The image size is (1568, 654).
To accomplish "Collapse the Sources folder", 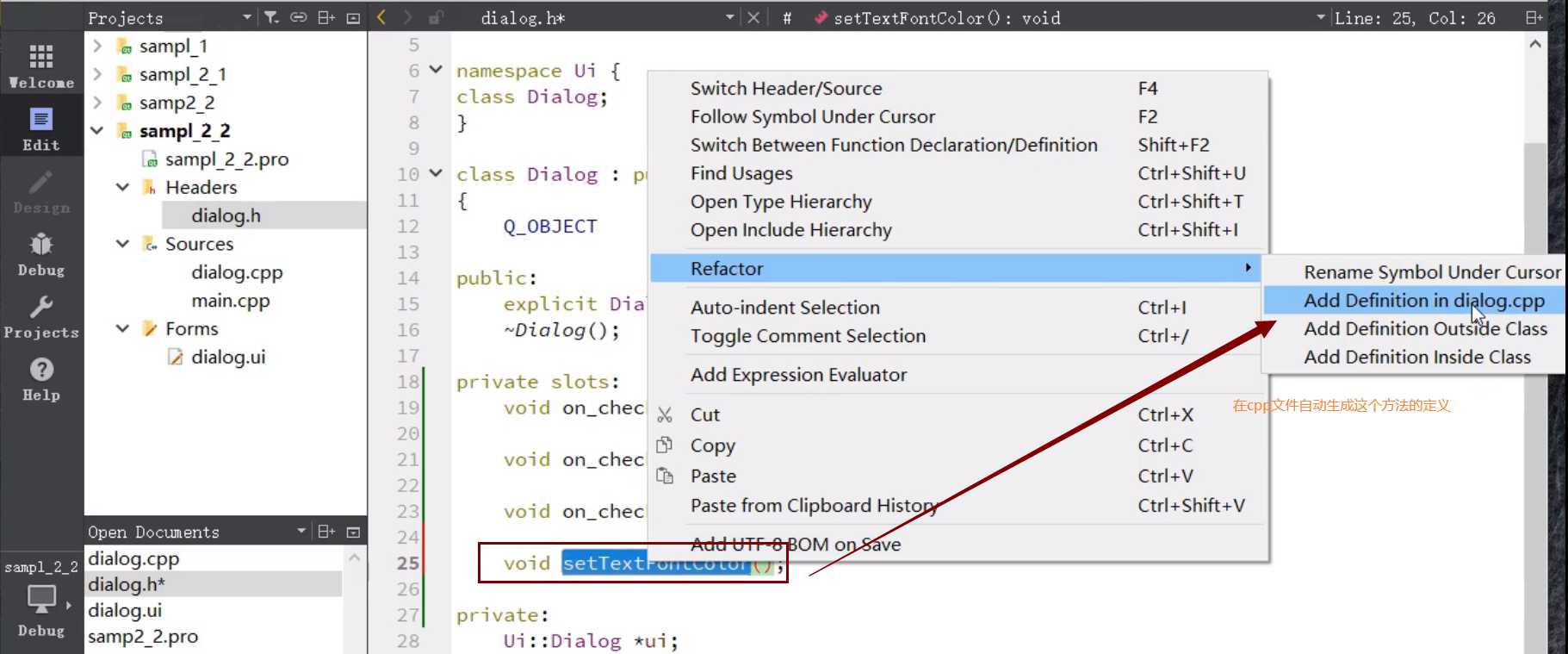I will point(122,244).
